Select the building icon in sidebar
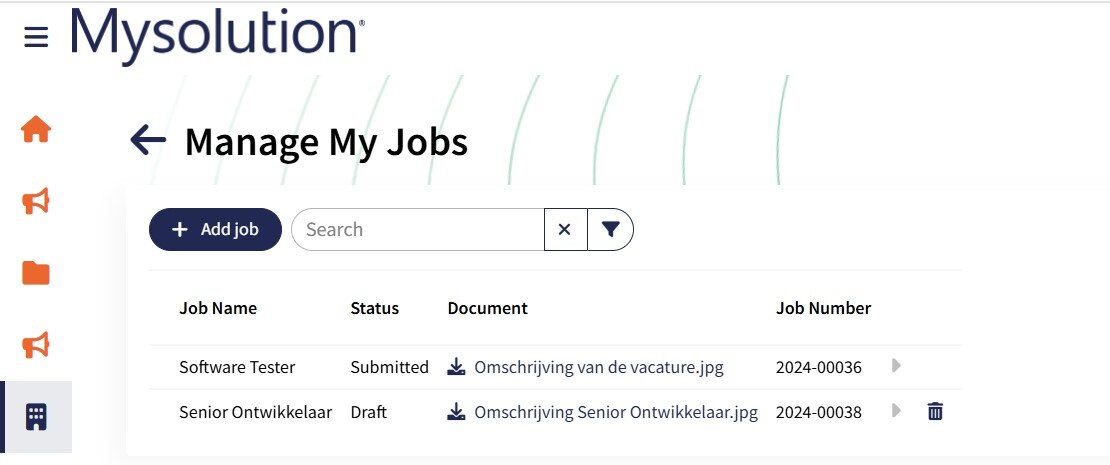 36,416
